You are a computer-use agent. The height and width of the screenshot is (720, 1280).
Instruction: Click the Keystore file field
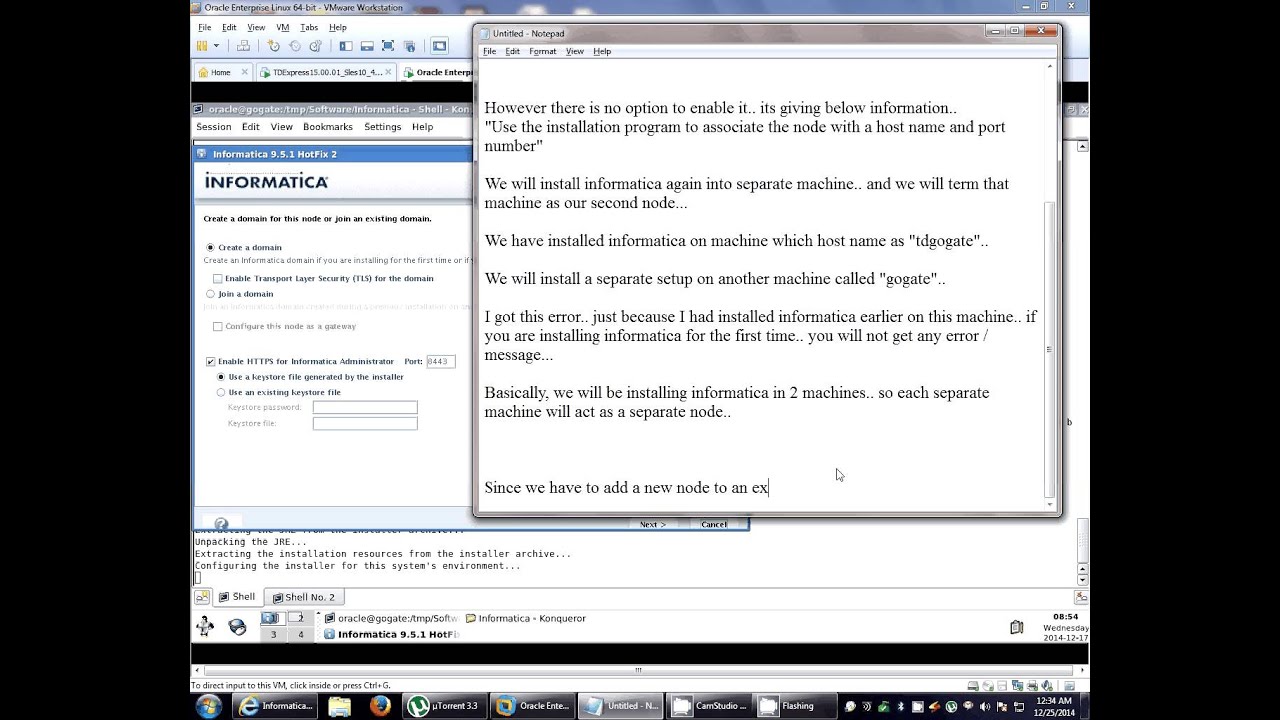[x=365, y=423]
